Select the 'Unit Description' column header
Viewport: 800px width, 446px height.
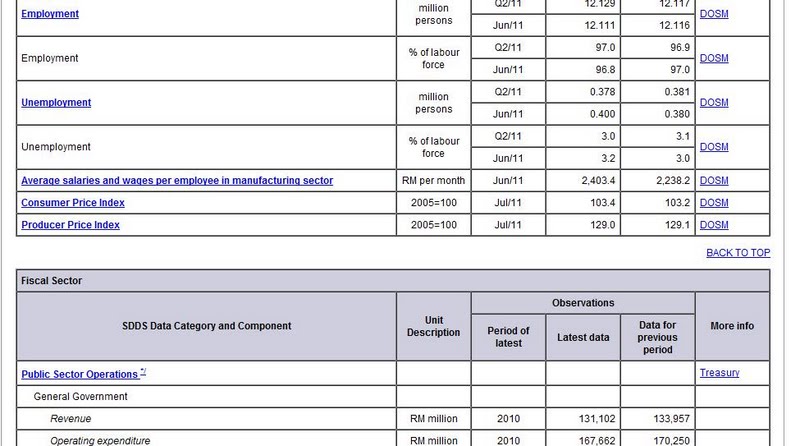click(x=434, y=326)
